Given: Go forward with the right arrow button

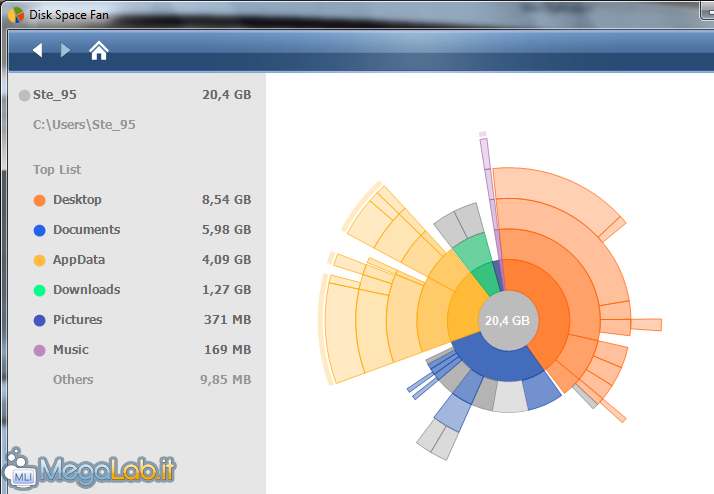Looking at the screenshot, I should coord(65,50).
